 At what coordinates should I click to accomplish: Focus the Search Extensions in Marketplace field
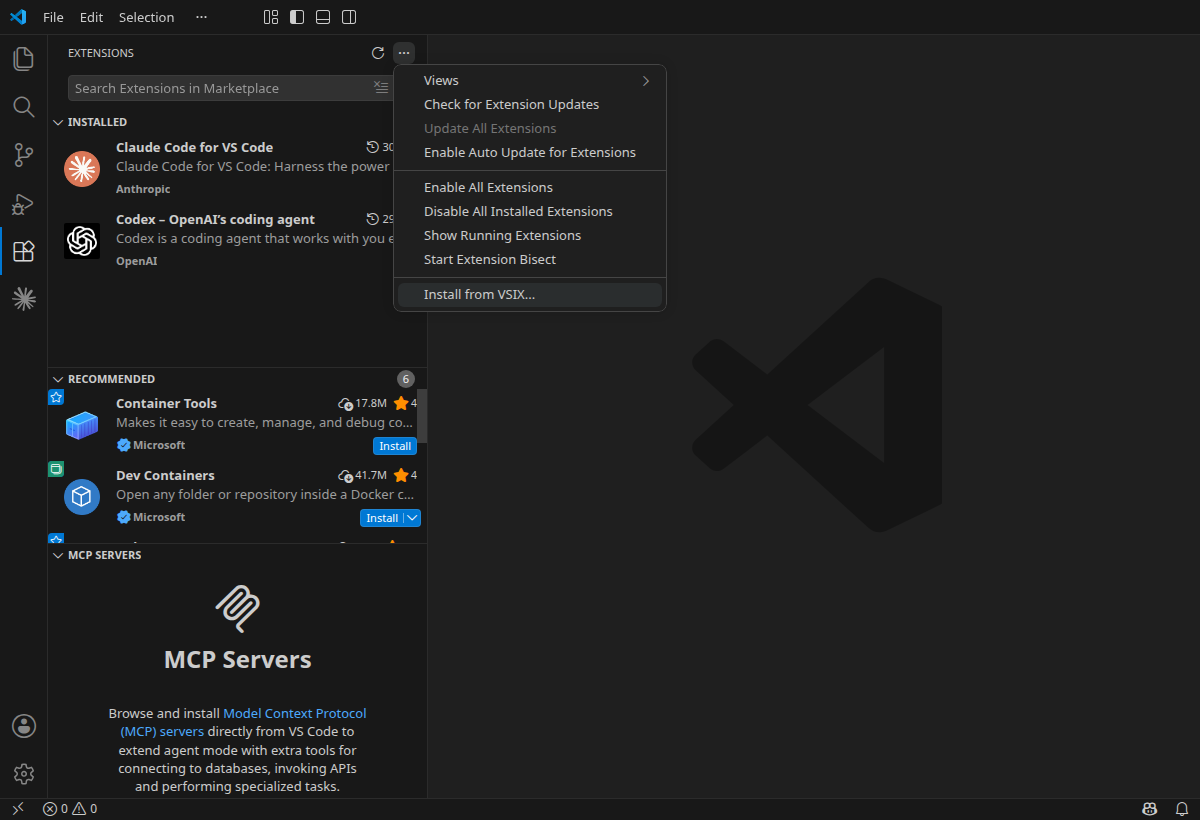pos(220,88)
